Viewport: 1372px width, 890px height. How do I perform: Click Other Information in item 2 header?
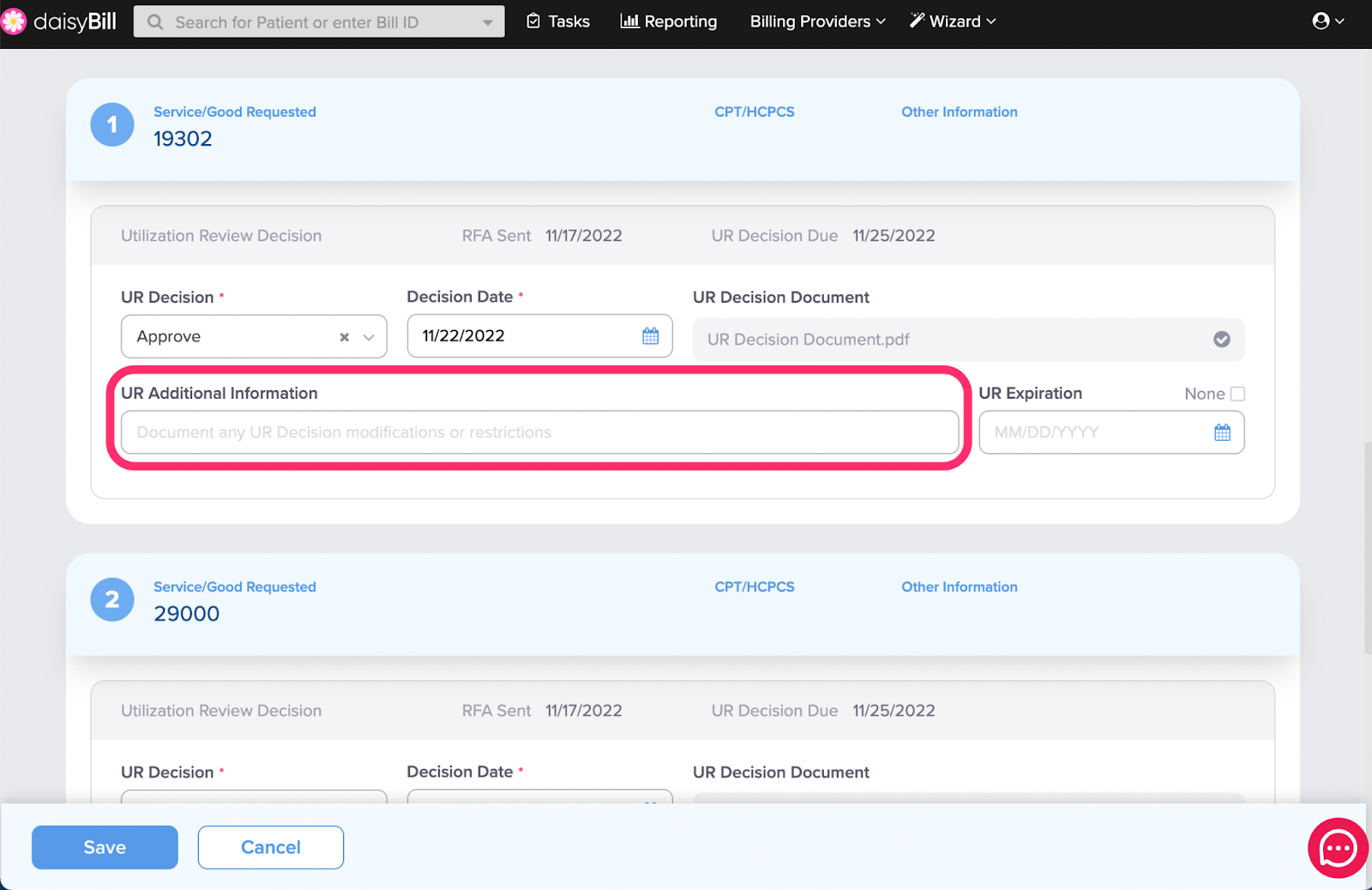point(959,587)
